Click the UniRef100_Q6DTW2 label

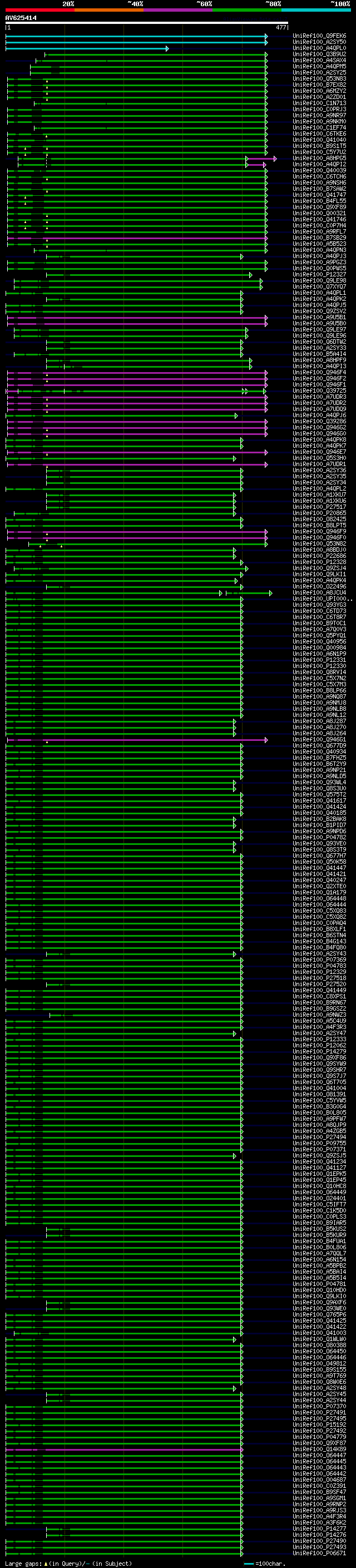(319, 342)
